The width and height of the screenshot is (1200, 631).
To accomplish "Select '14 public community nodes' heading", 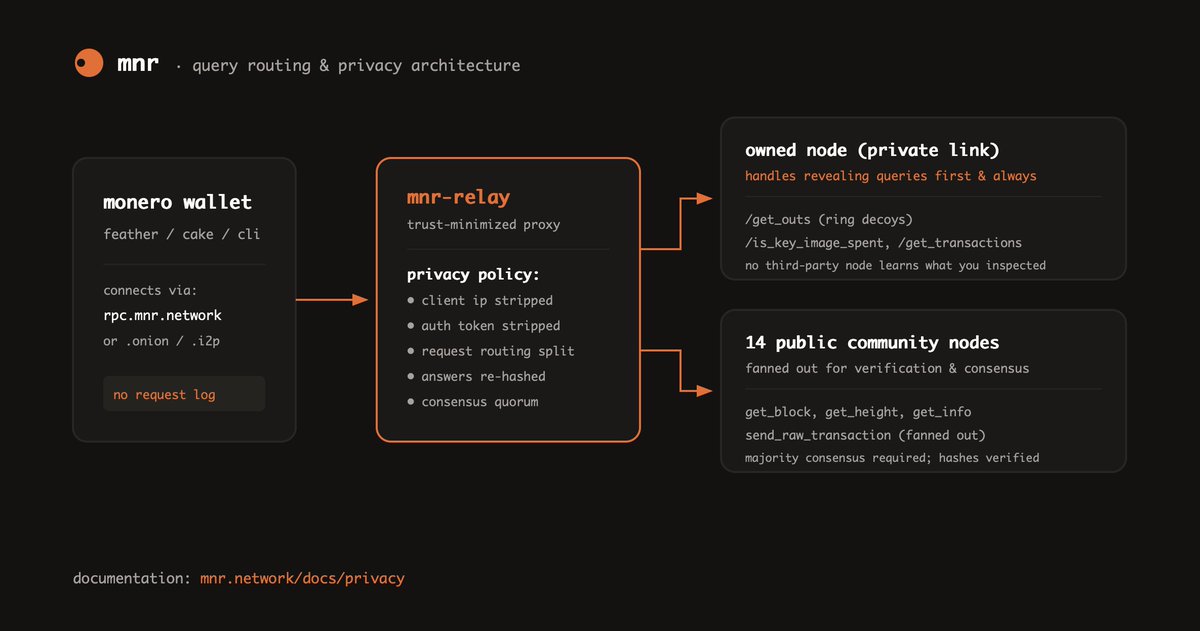I will tap(872, 342).
